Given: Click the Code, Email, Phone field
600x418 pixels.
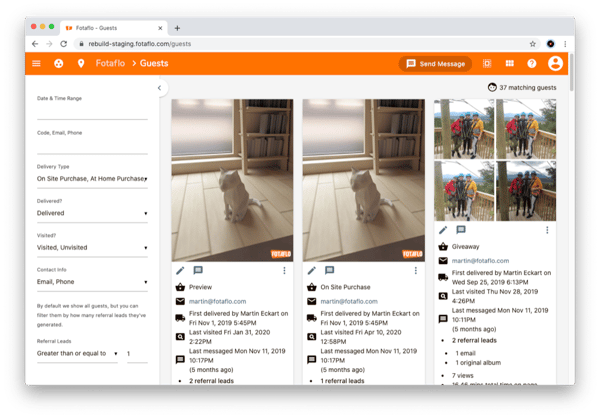Looking at the screenshot, I should pyautogui.click(x=92, y=145).
